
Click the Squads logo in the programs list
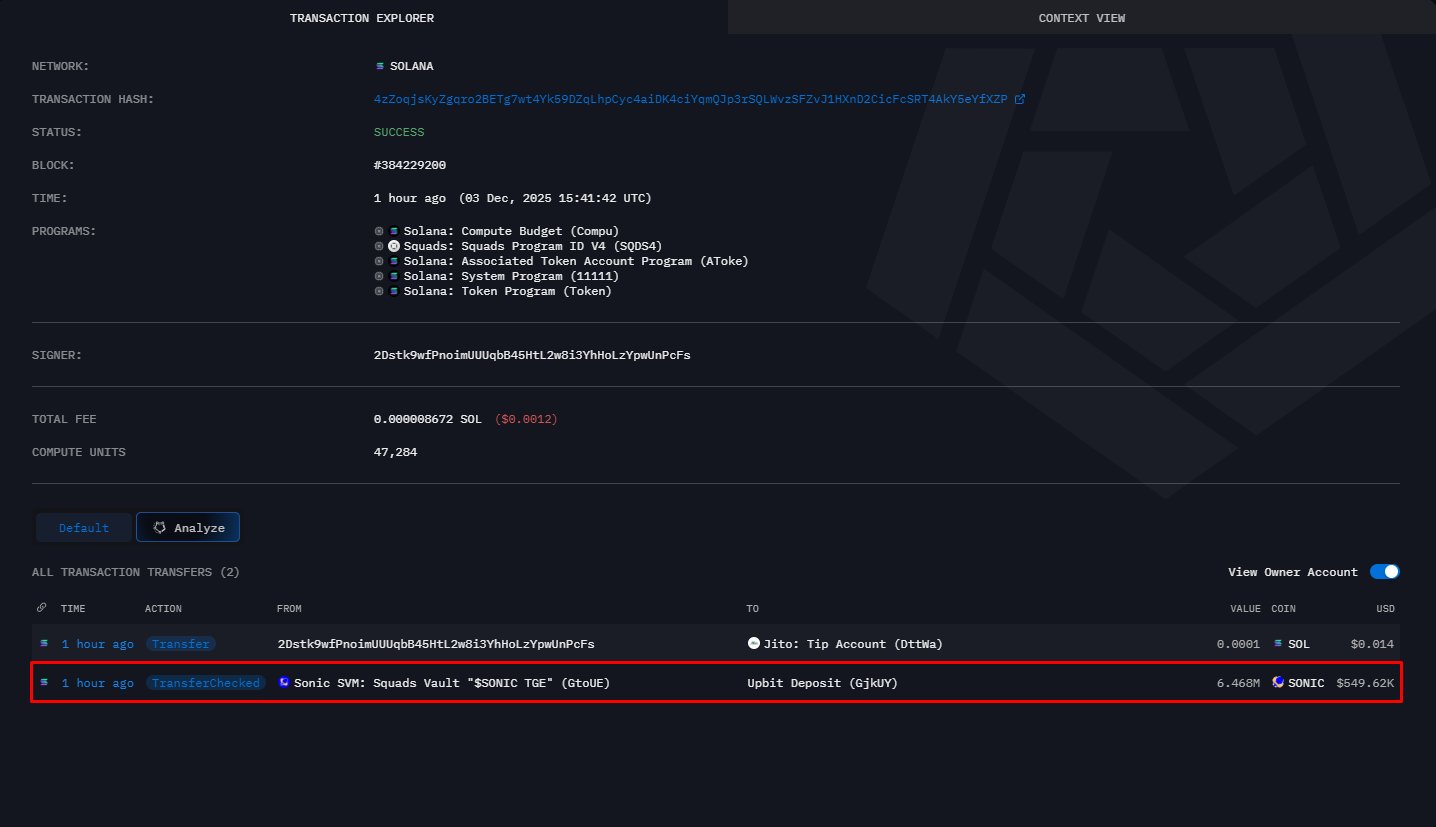tap(394, 246)
